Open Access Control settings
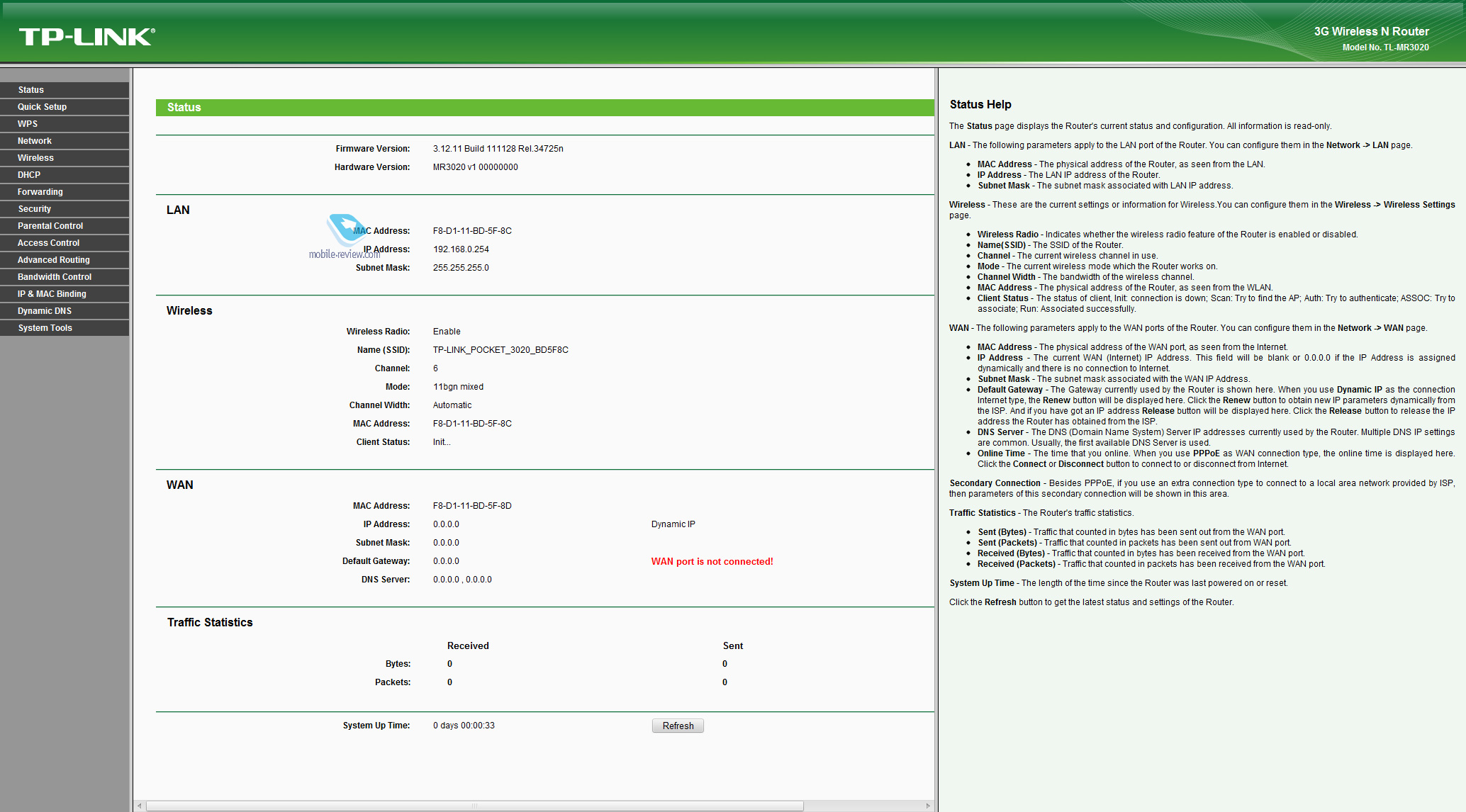The image size is (1466, 812). 65,243
